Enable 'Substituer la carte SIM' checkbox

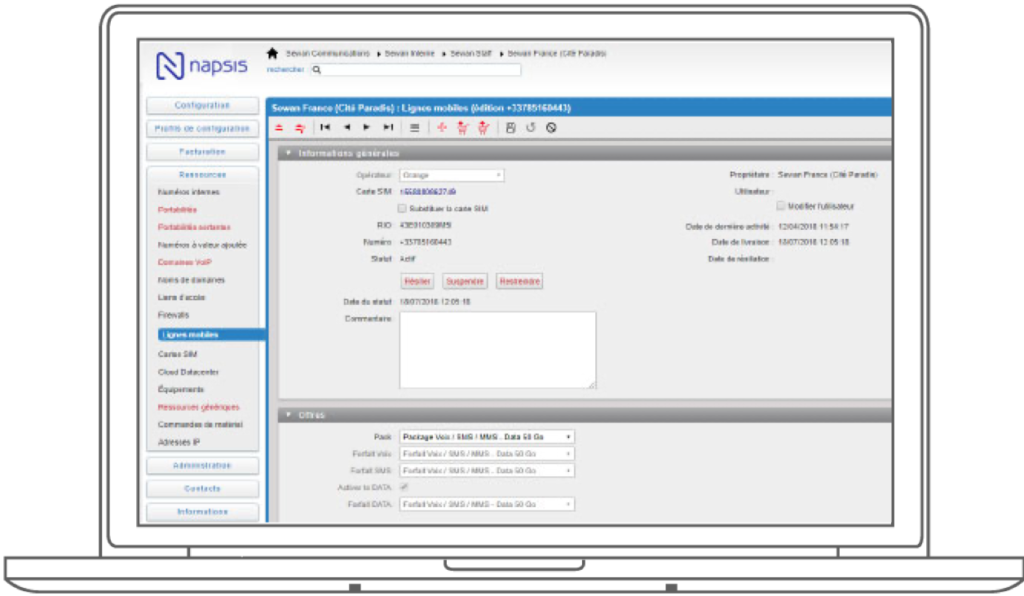403,209
